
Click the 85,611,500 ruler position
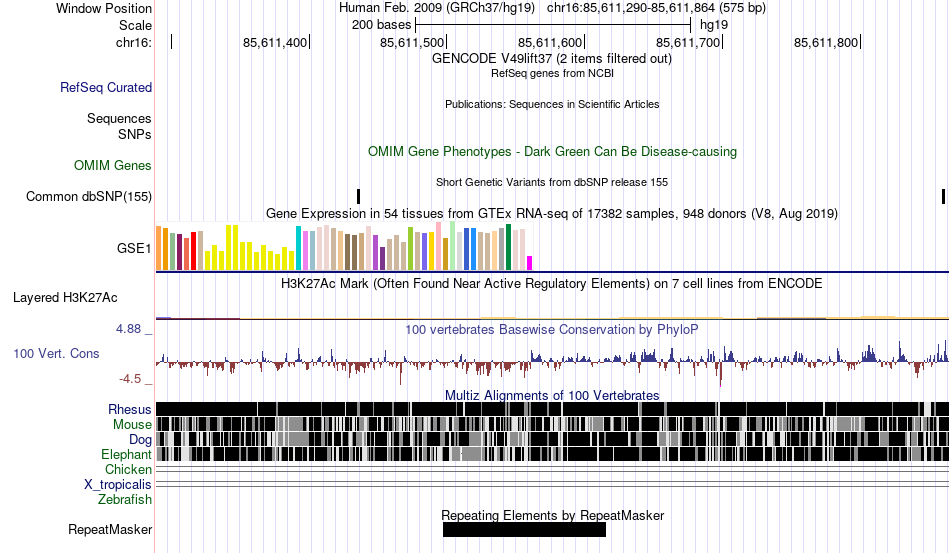click(412, 42)
